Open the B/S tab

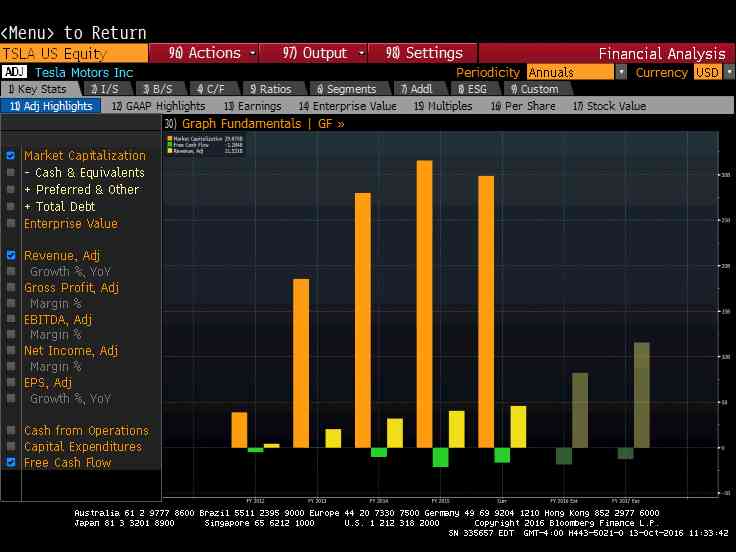(x=159, y=89)
